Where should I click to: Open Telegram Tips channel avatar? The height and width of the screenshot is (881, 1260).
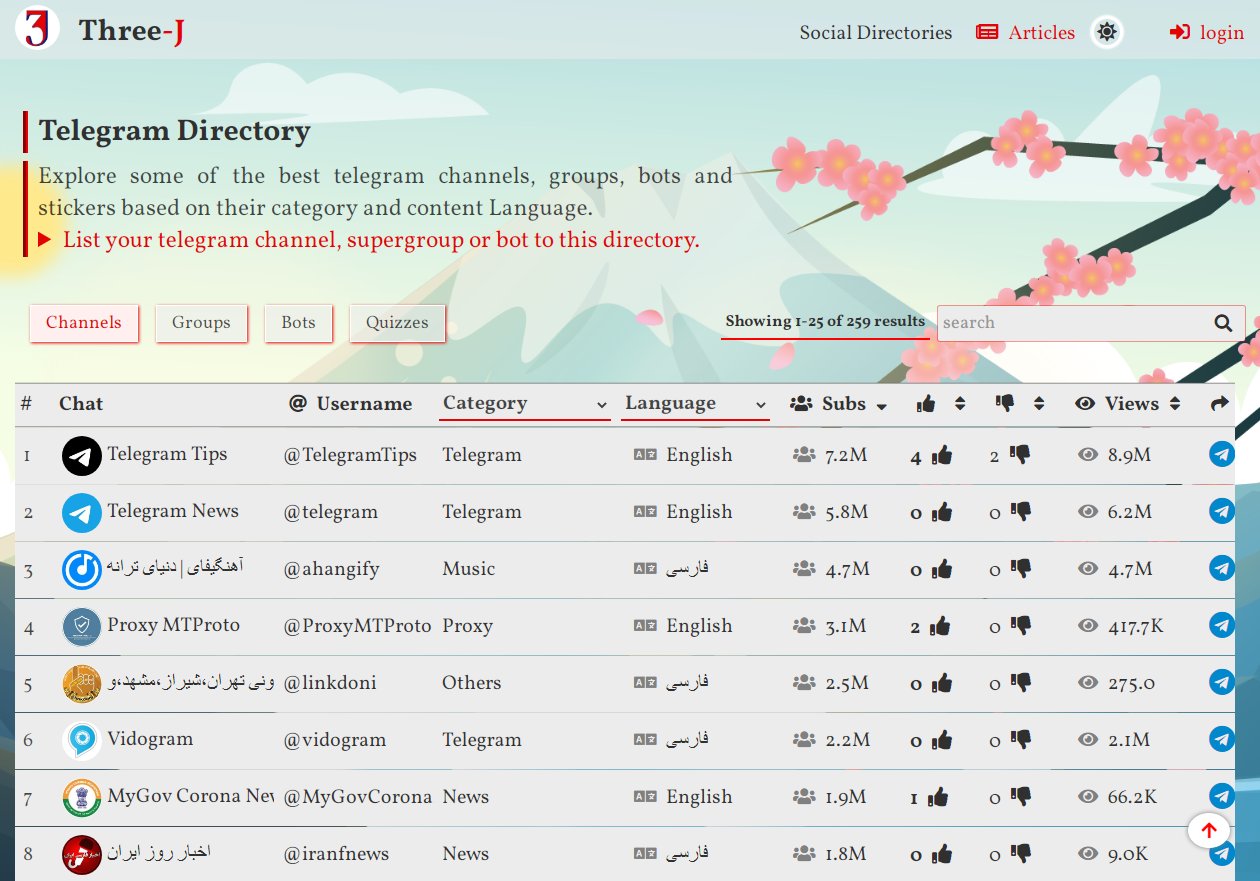pyautogui.click(x=82, y=456)
